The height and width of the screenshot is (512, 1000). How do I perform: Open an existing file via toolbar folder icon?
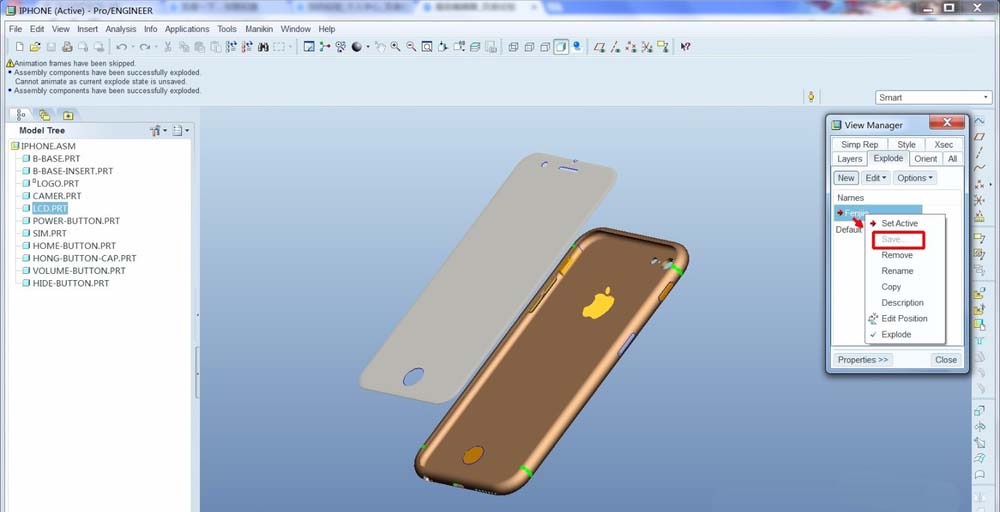click(35, 47)
